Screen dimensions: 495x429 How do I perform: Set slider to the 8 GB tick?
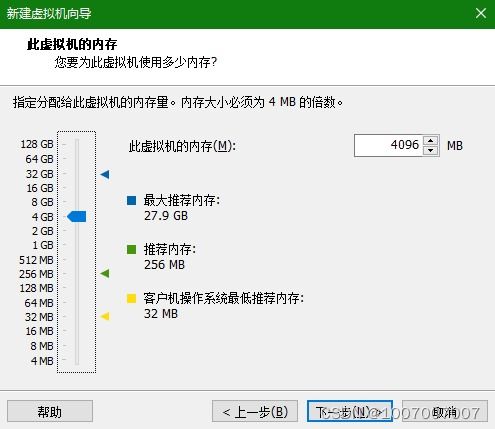(x=77, y=202)
